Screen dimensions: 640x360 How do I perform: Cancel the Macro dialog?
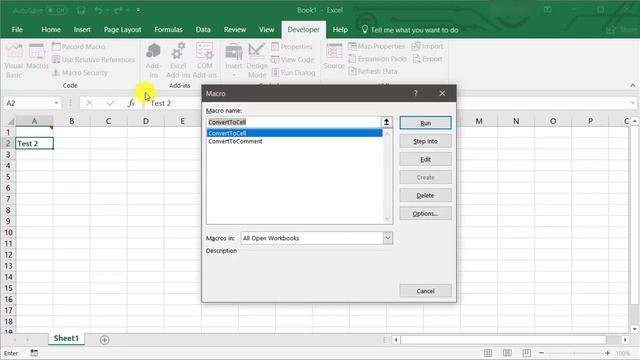(425, 291)
